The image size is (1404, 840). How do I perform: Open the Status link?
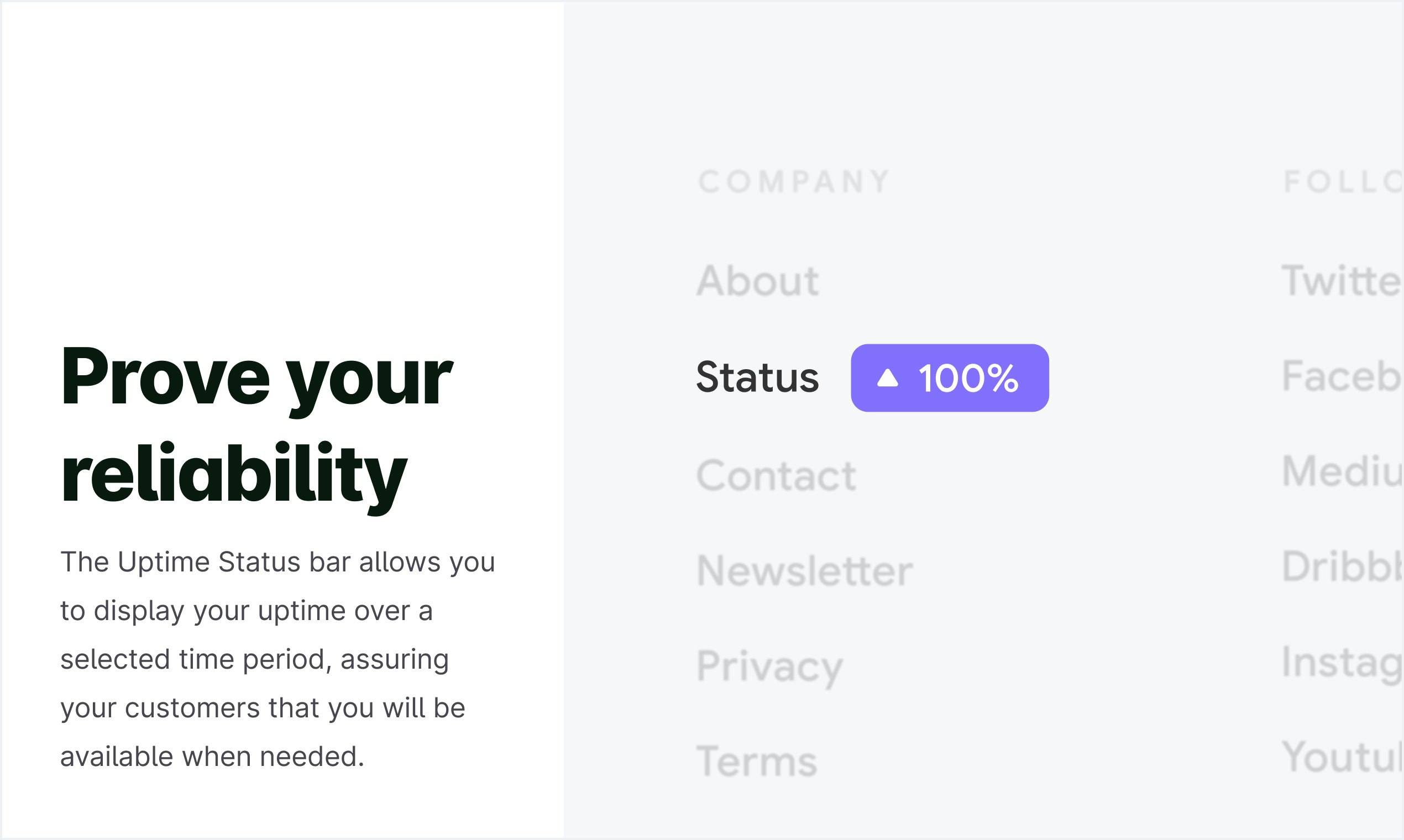pyautogui.click(x=757, y=377)
